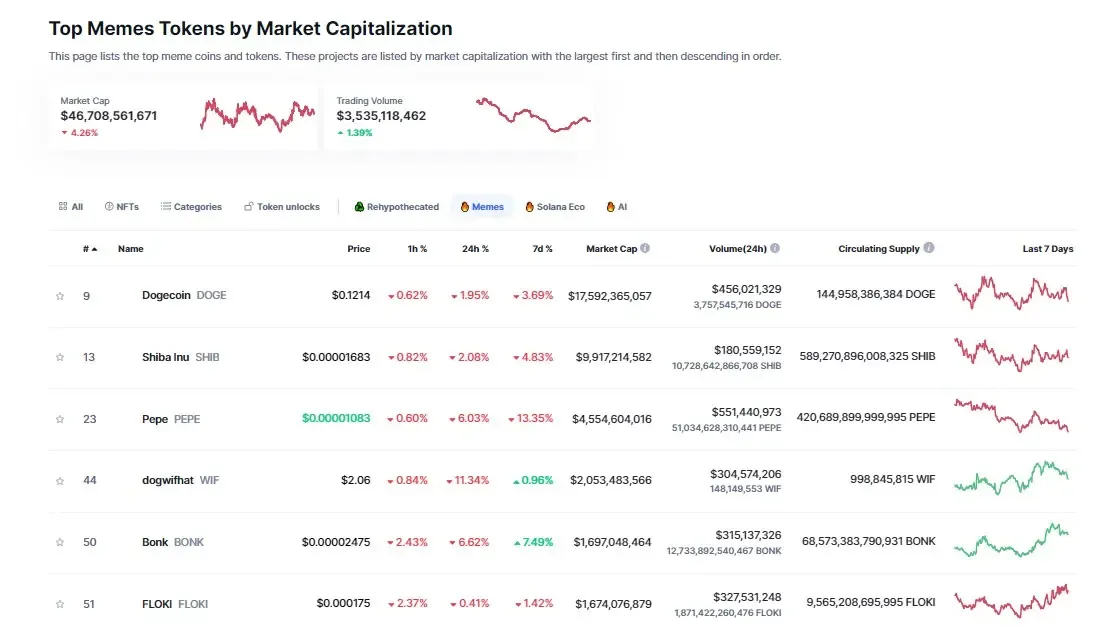Open the Solana Eco category
Image resolution: width=1114 pixels, height=627 pixels.
555,207
